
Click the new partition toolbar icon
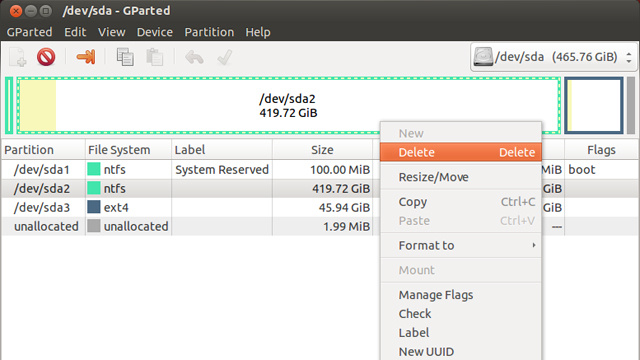(x=18, y=57)
